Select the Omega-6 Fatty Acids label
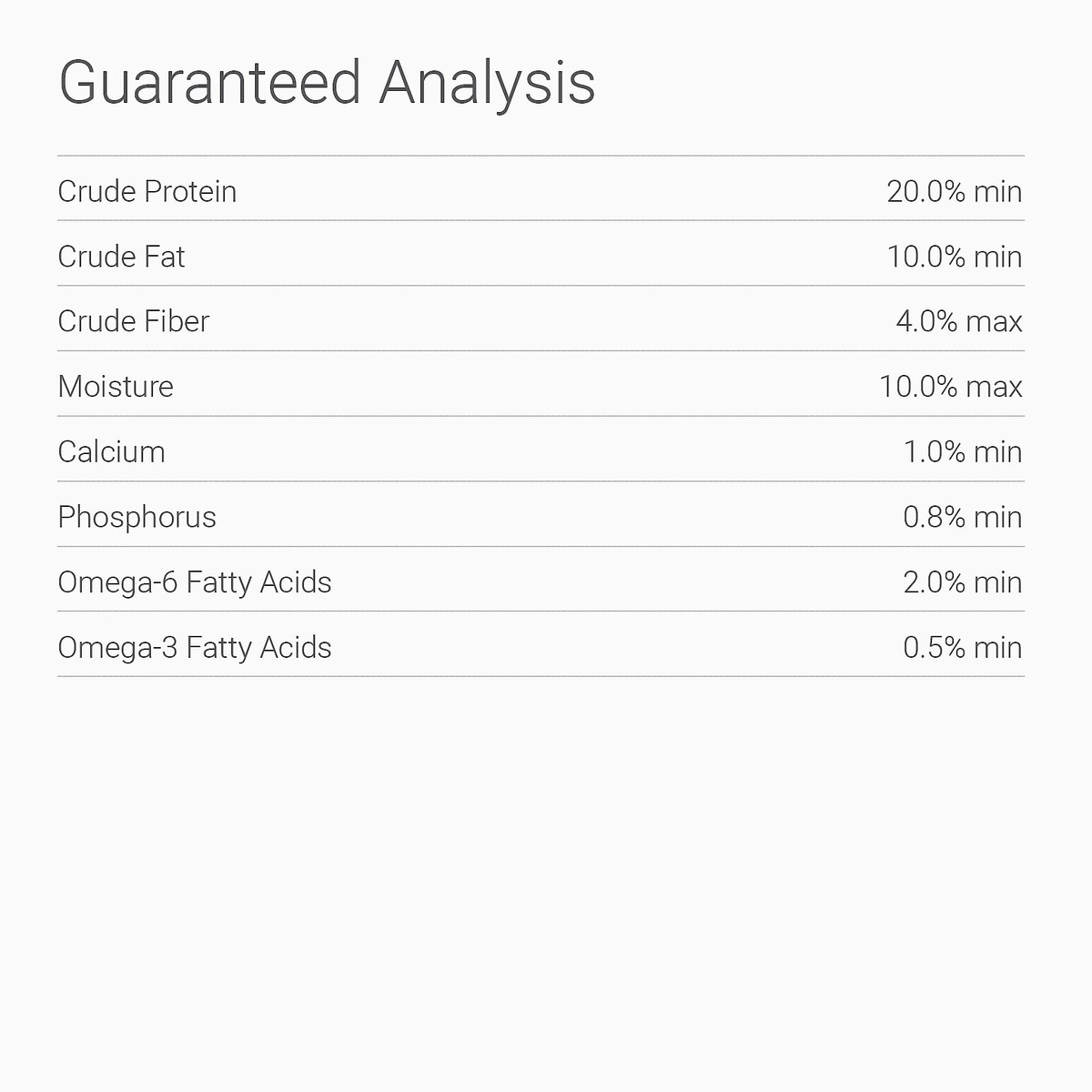Image resolution: width=1092 pixels, height=1092 pixels. [x=195, y=582]
